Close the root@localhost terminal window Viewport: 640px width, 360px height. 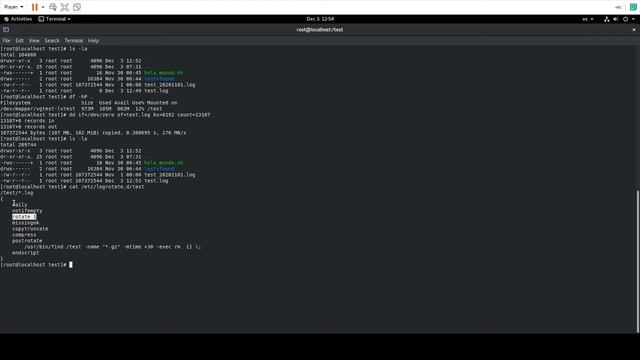click(634, 29)
